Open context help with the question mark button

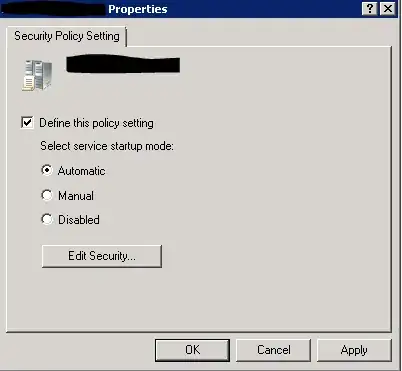click(x=370, y=8)
